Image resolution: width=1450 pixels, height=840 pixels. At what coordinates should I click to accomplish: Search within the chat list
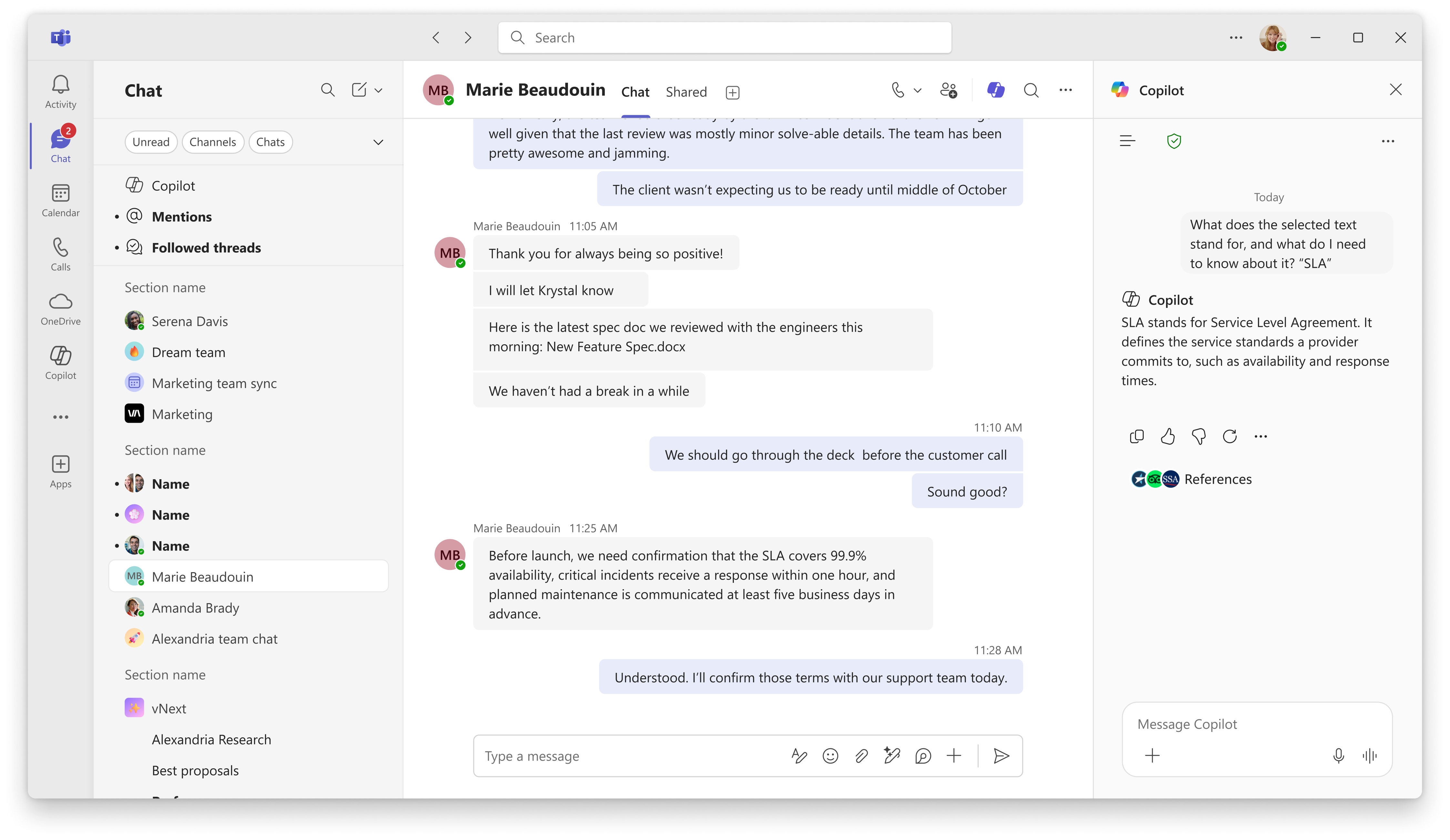(327, 90)
